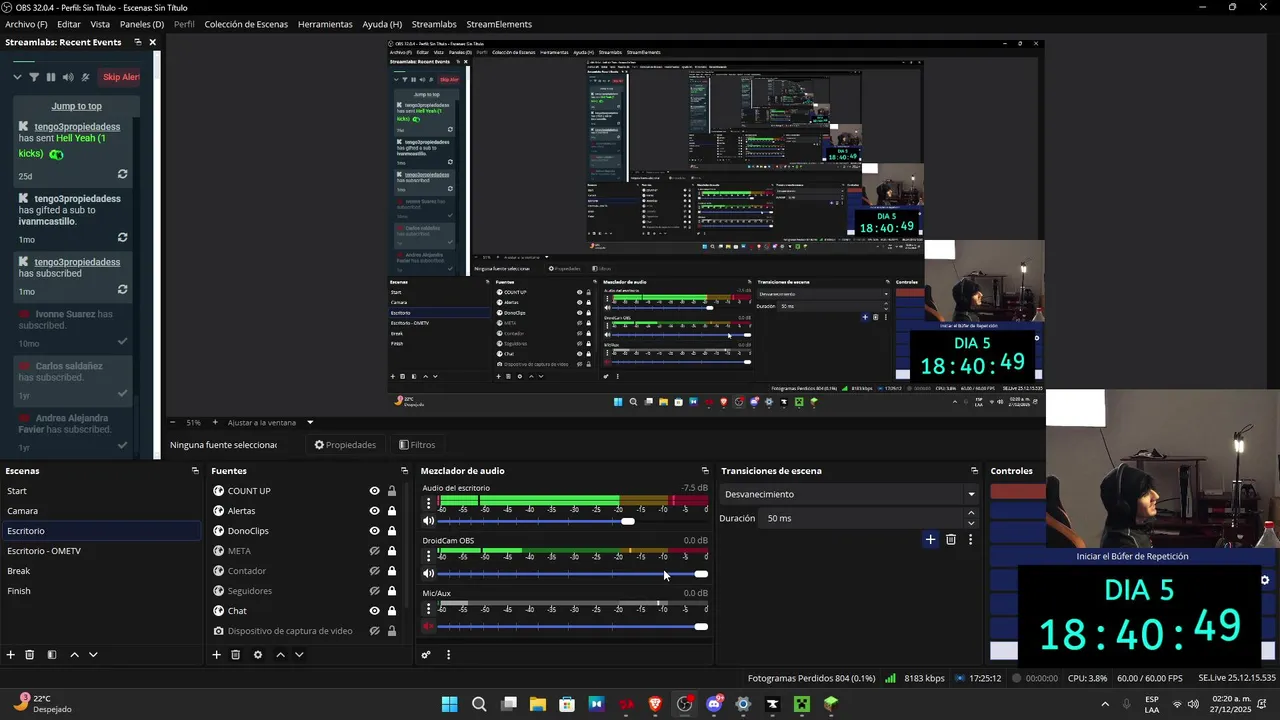Move source down in Fuentes list
Image resolution: width=1280 pixels, height=720 pixels.
click(x=299, y=655)
